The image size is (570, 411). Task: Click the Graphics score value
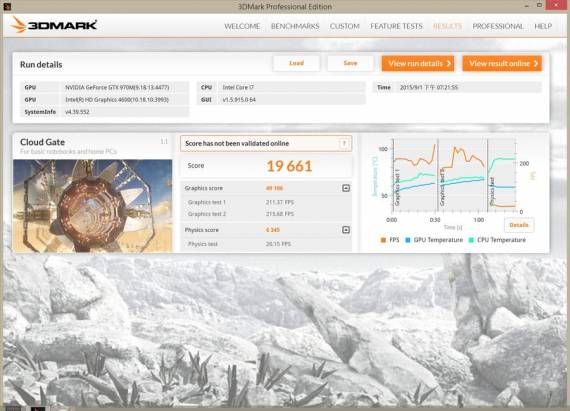[x=274, y=188]
